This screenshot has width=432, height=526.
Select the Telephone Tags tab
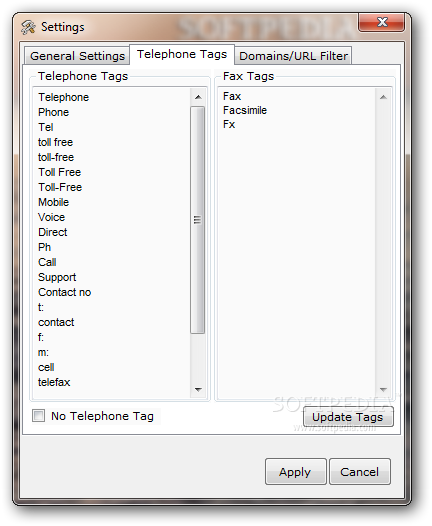(182, 54)
